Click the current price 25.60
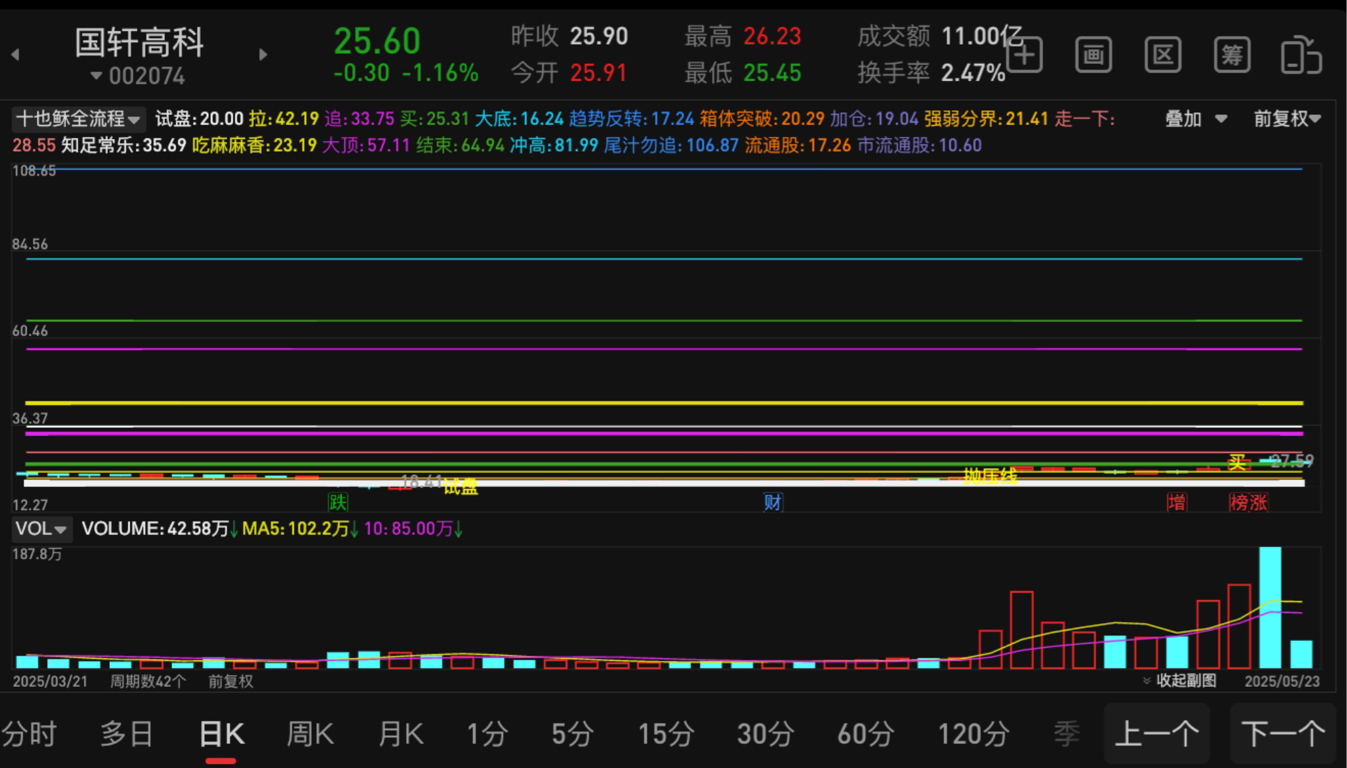1347x768 pixels. point(377,41)
